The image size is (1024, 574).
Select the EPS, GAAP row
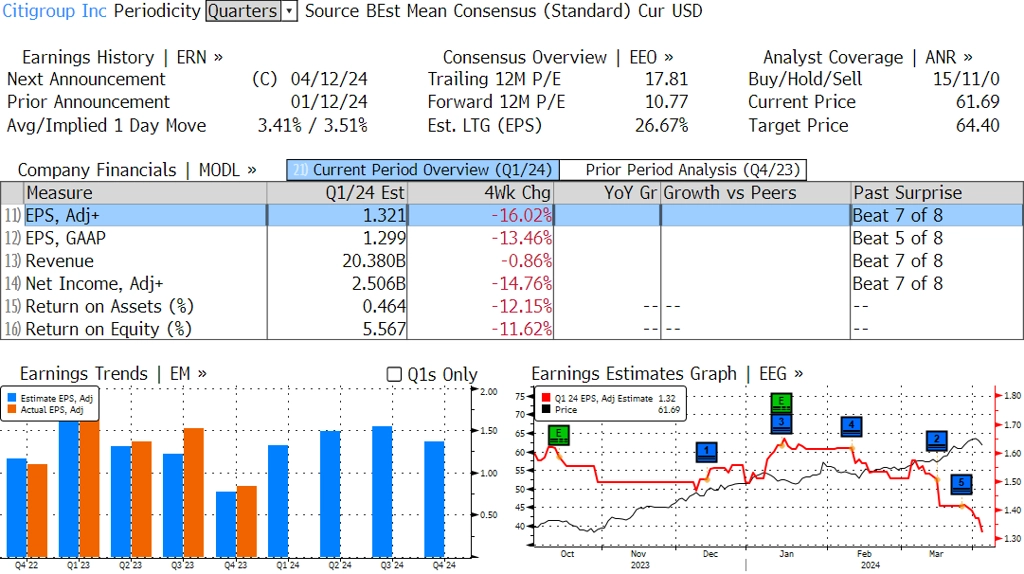tap(512, 238)
